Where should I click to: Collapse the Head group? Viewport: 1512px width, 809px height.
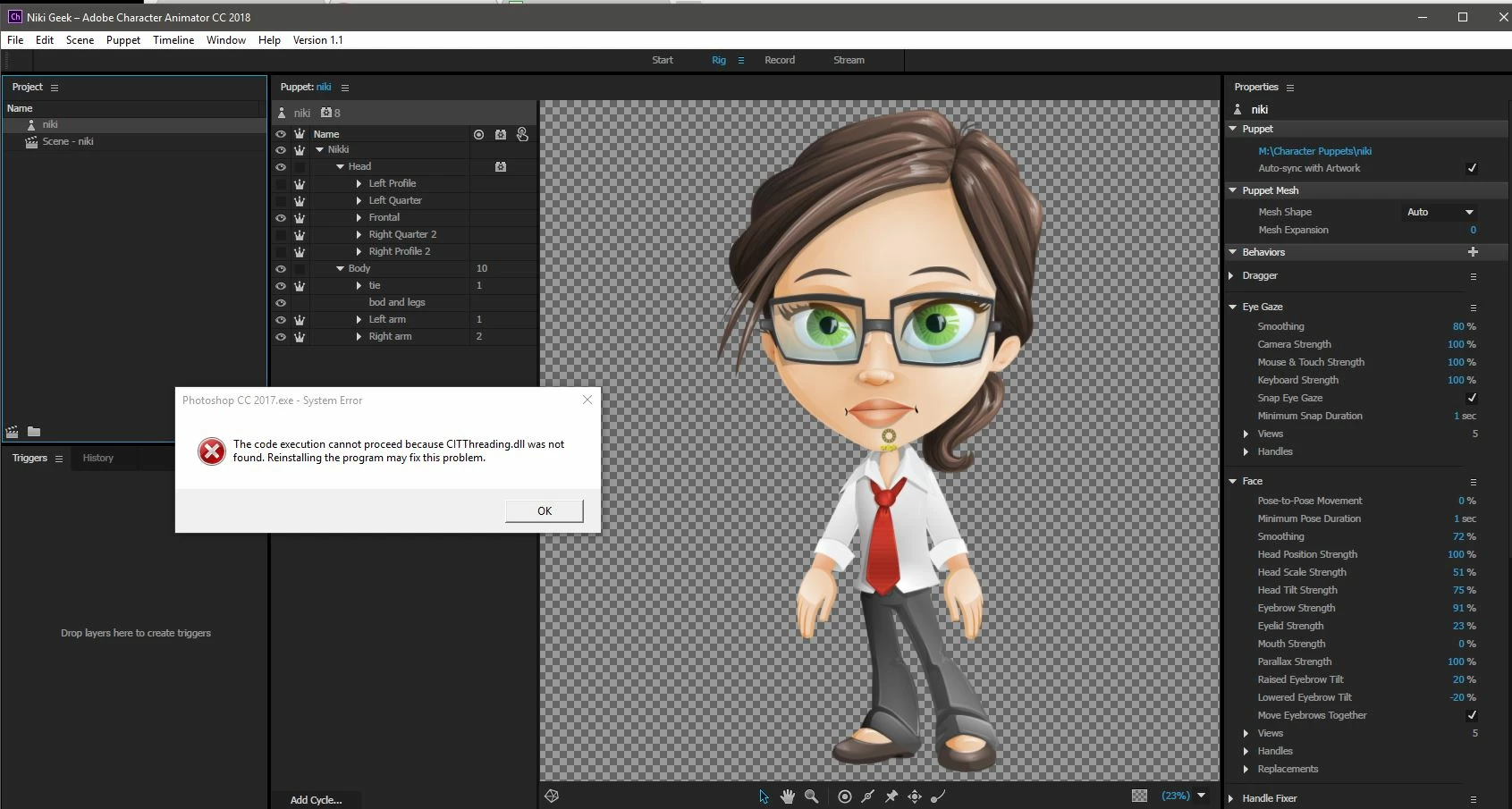(340, 167)
